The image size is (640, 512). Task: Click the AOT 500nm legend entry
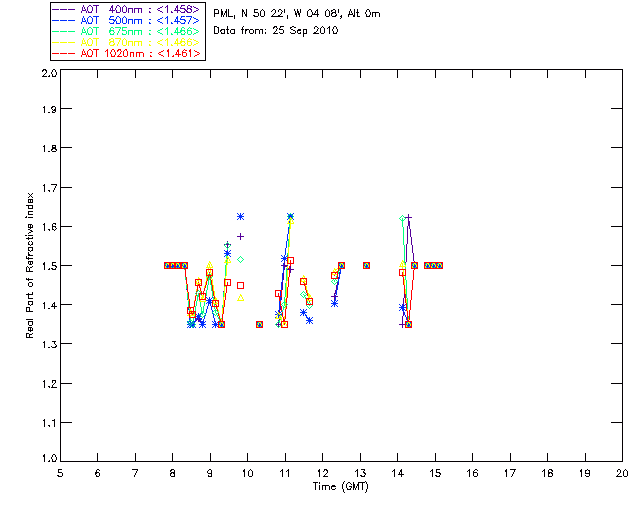[x=127, y=20]
